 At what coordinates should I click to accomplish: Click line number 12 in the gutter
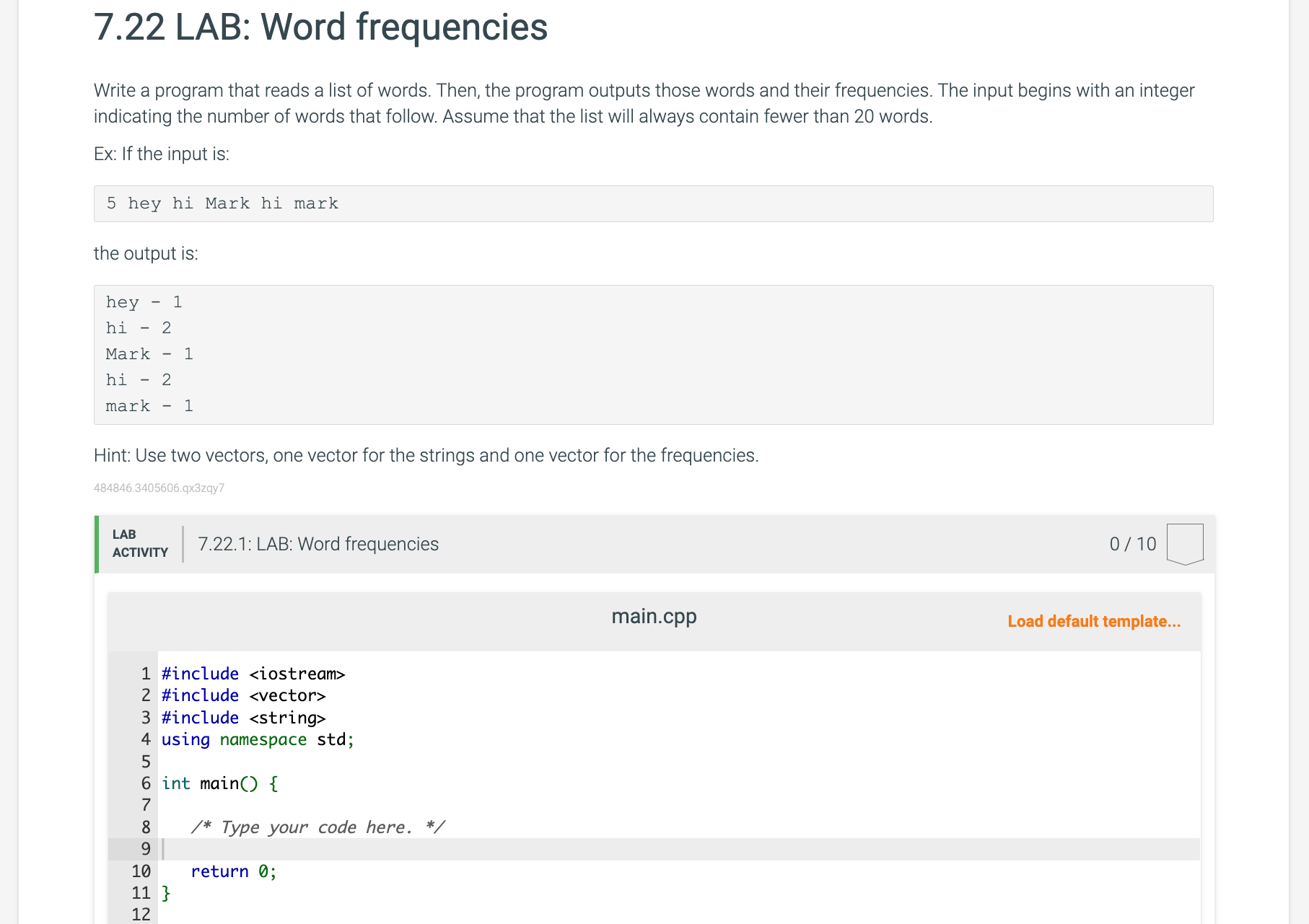141,914
